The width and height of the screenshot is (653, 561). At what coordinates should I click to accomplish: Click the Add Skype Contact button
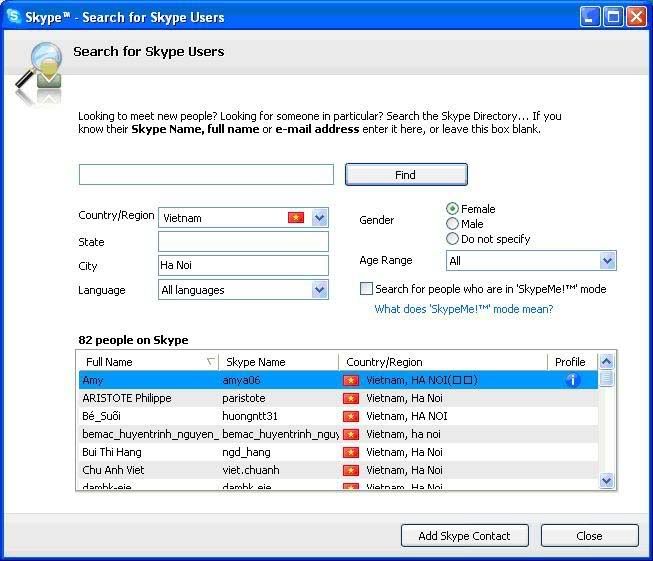pos(464,536)
